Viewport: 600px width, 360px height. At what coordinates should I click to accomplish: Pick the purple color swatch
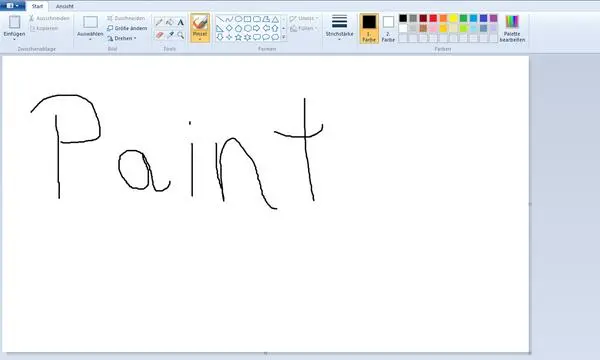[x=494, y=18]
